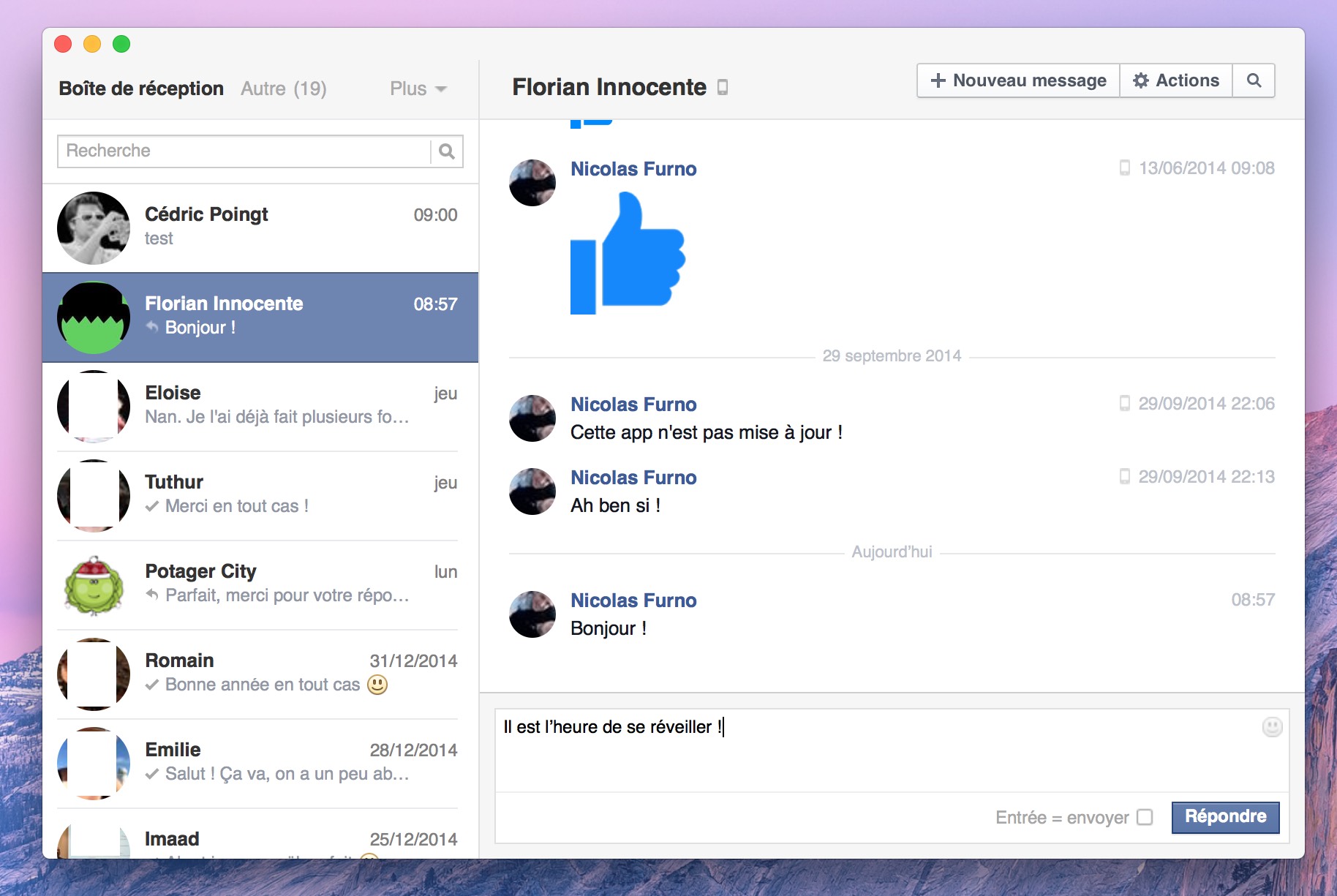This screenshot has height=896, width=1337.
Task: Click the reply arrow icon in Potager City preview
Action: (152, 595)
